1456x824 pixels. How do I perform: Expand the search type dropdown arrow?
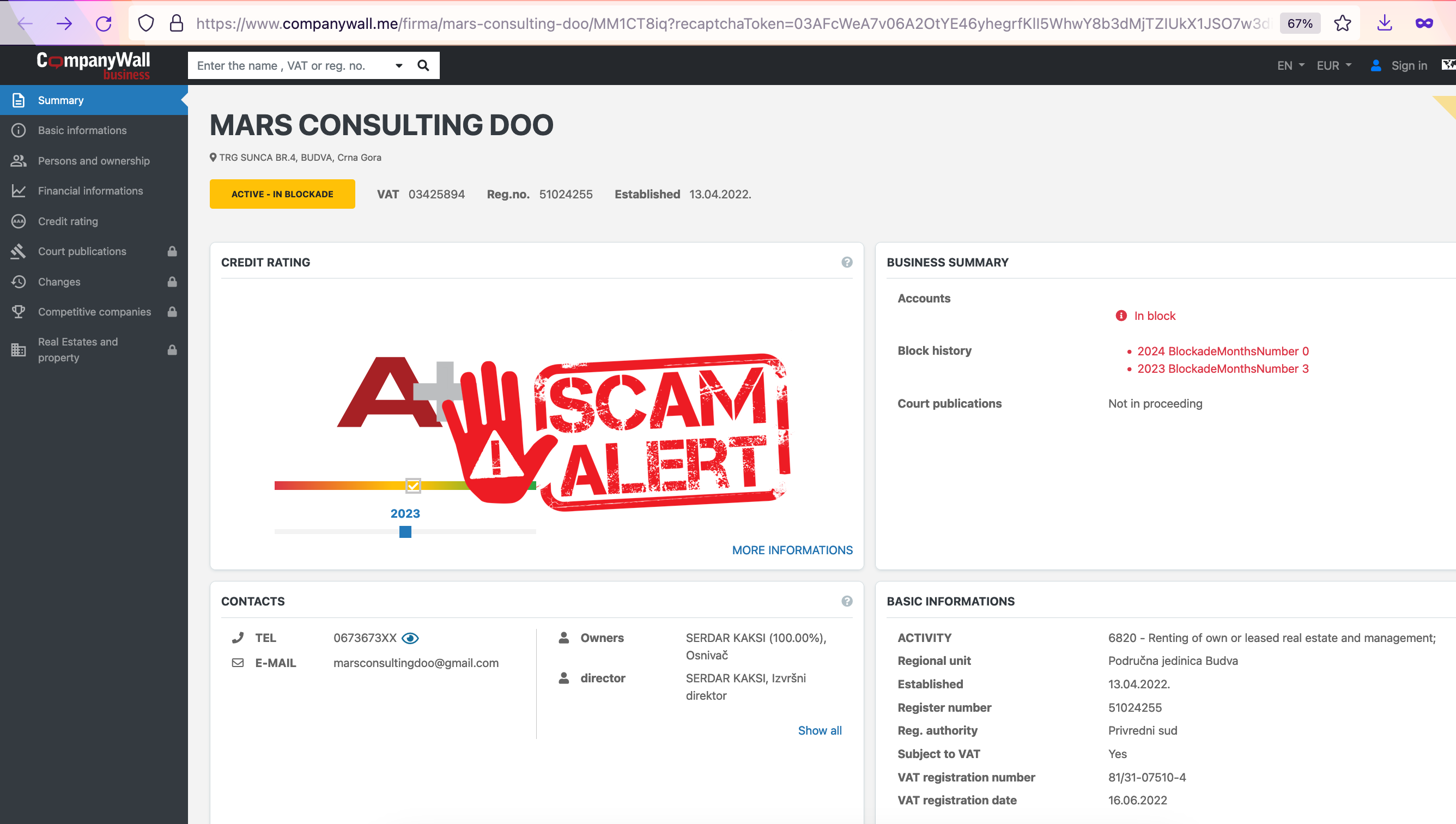[x=399, y=65]
